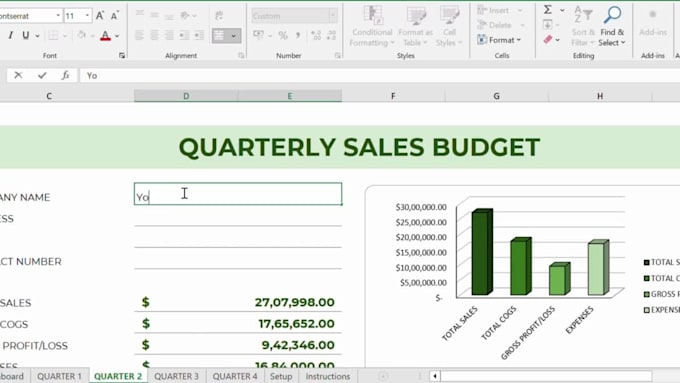680x383 pixels.
Task: Apply the Borders icon in the Font group
Action: [53, 35]
